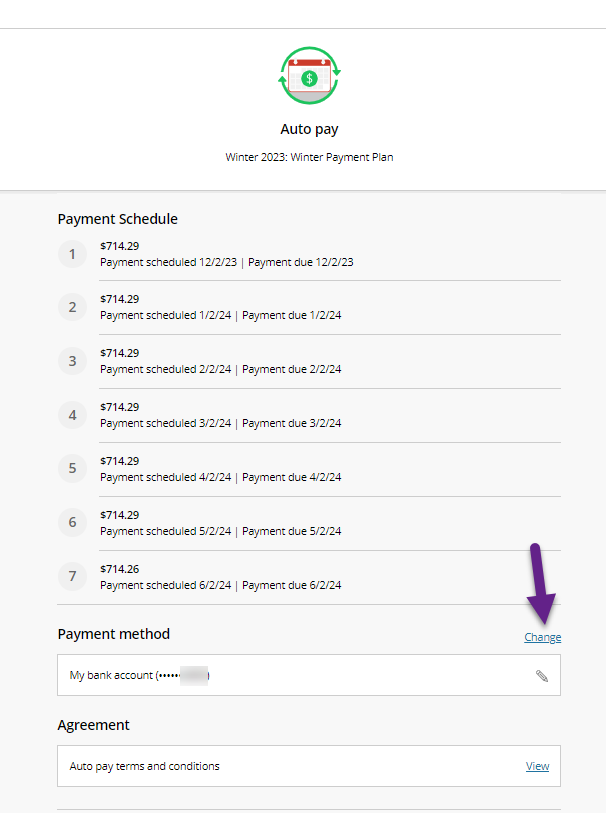Click the Auto pay calendar dollar icon
The height and width of the screenshot is (813, 606).
pyautogui.click(x=309, y=76)
